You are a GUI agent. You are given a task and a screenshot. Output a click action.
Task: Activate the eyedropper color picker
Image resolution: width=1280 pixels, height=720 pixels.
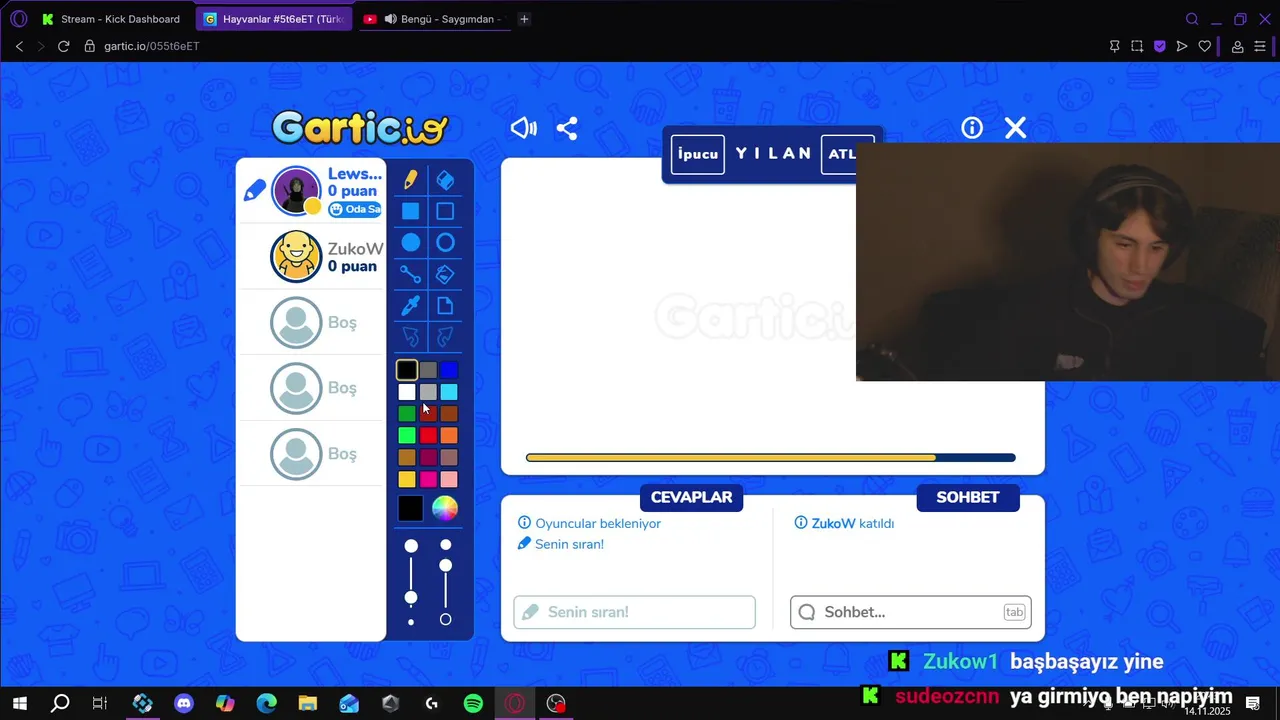tap(411, 305)
